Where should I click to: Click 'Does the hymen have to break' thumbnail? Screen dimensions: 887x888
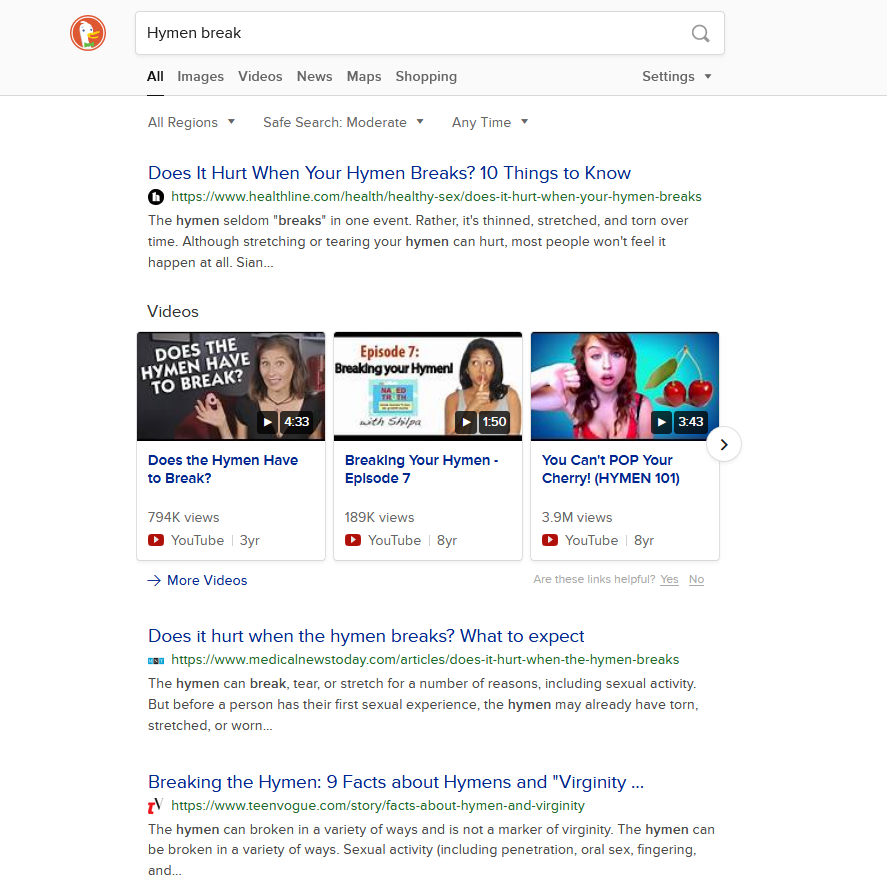(x=231, y=386)
